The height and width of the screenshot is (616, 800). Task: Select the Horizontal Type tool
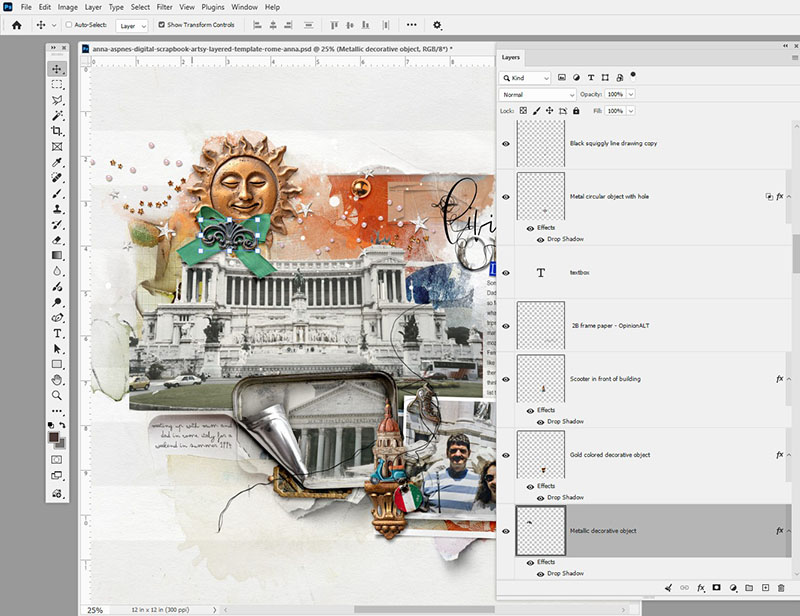pos(57,333)
